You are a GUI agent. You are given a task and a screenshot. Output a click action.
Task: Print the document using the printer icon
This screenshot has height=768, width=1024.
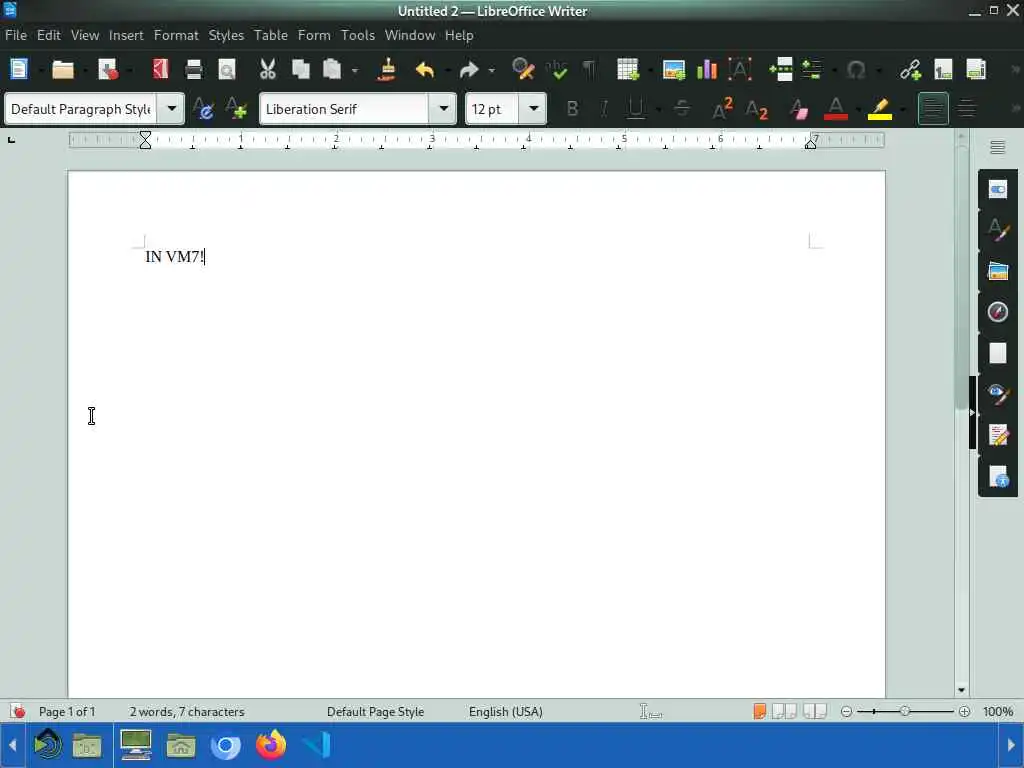coord(194,69)
